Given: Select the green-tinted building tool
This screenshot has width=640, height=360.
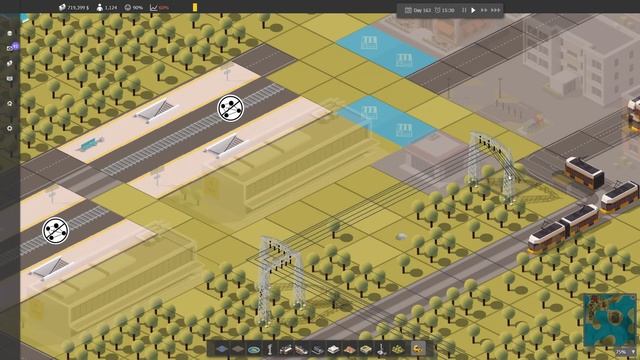Looking at the screenshot, I should (x=365, y=349).
